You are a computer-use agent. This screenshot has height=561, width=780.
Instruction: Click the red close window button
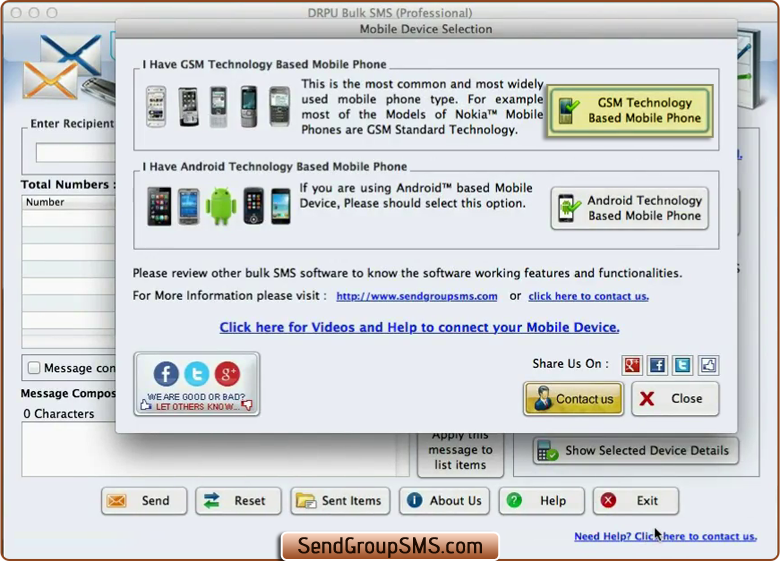click(16, 12)
